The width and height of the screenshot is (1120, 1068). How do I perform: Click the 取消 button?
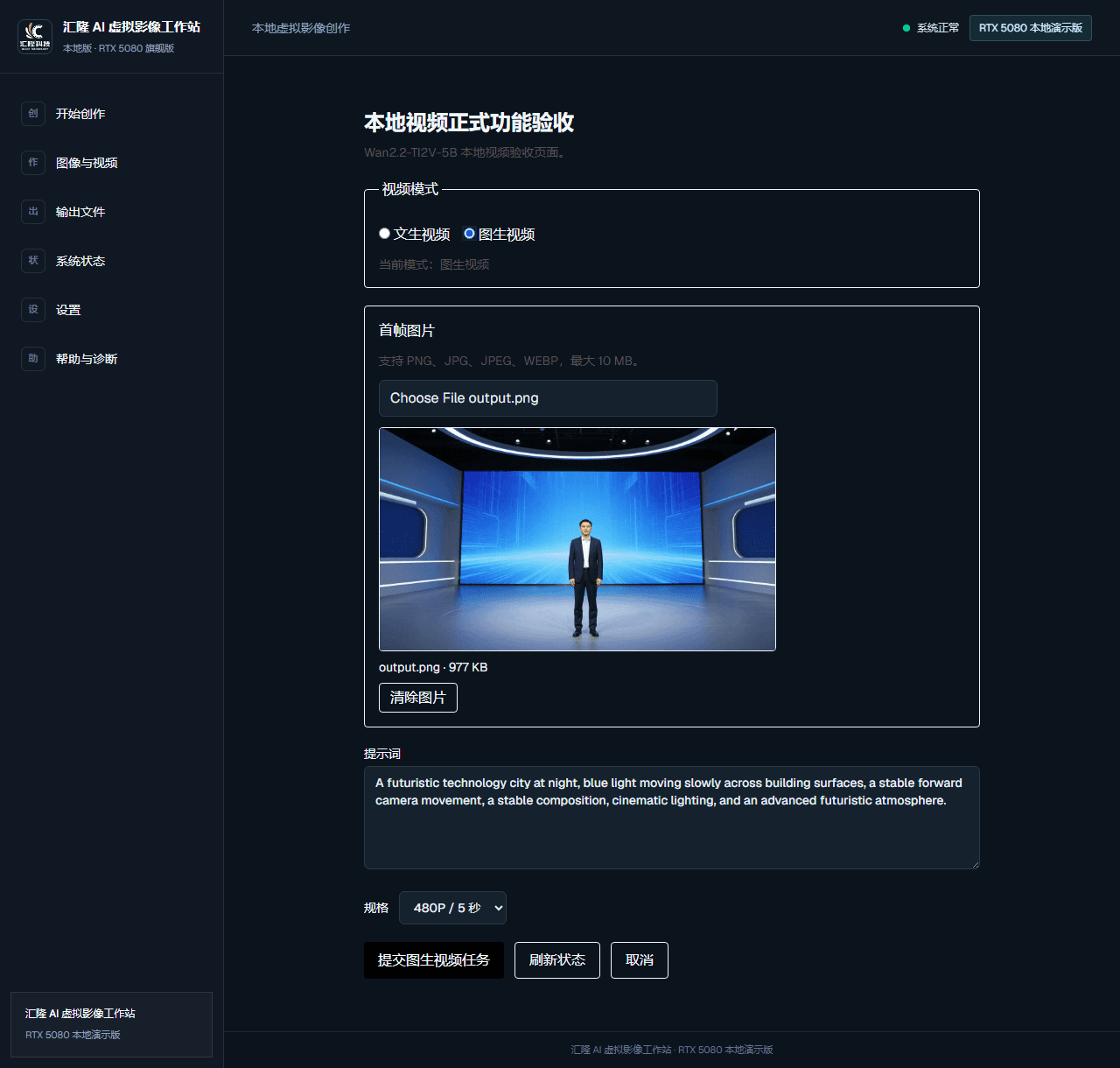640,960
